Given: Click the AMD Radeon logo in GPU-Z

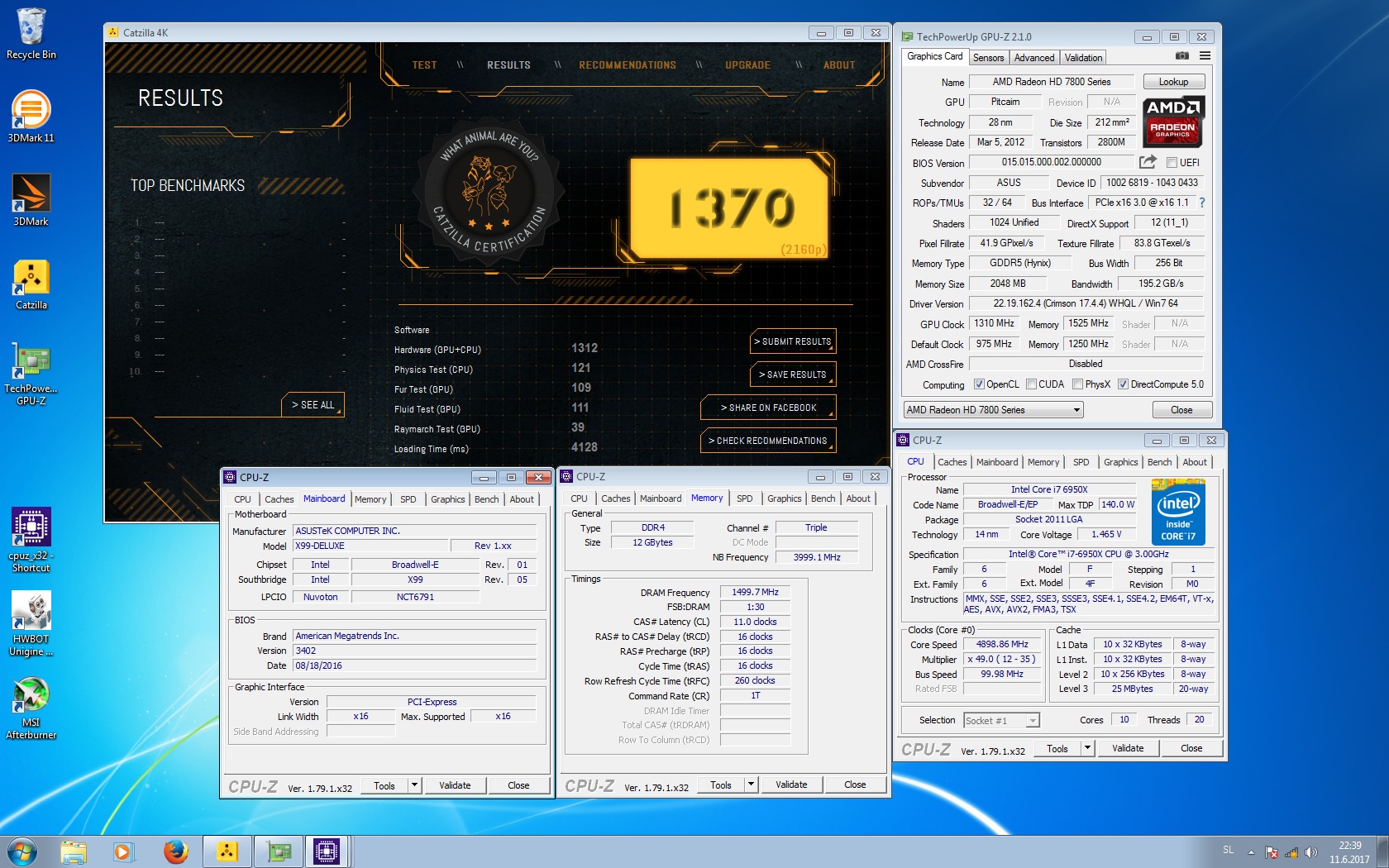Looking at the screenshot, I should point(1173,122).
